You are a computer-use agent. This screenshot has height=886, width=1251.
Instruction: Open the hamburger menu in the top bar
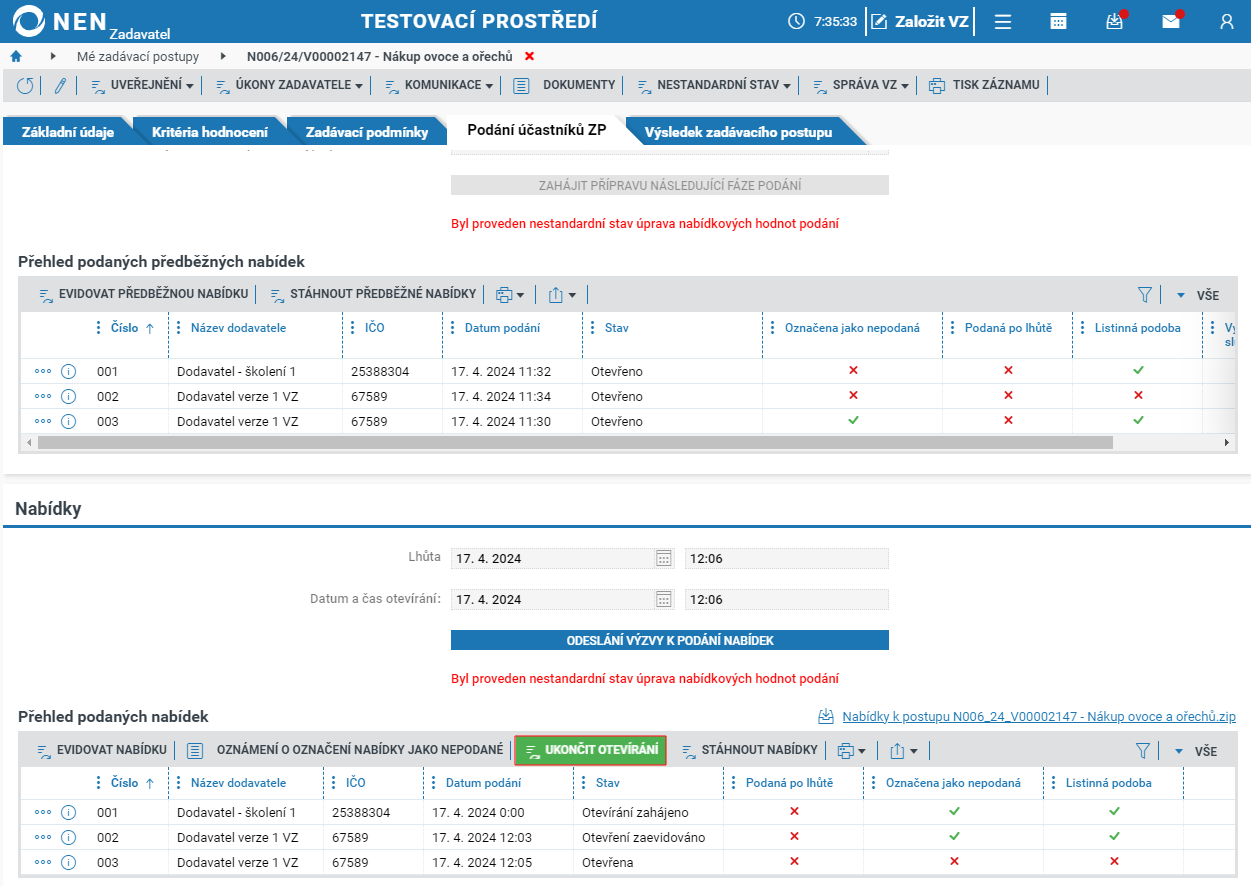tap(1003, 21)
